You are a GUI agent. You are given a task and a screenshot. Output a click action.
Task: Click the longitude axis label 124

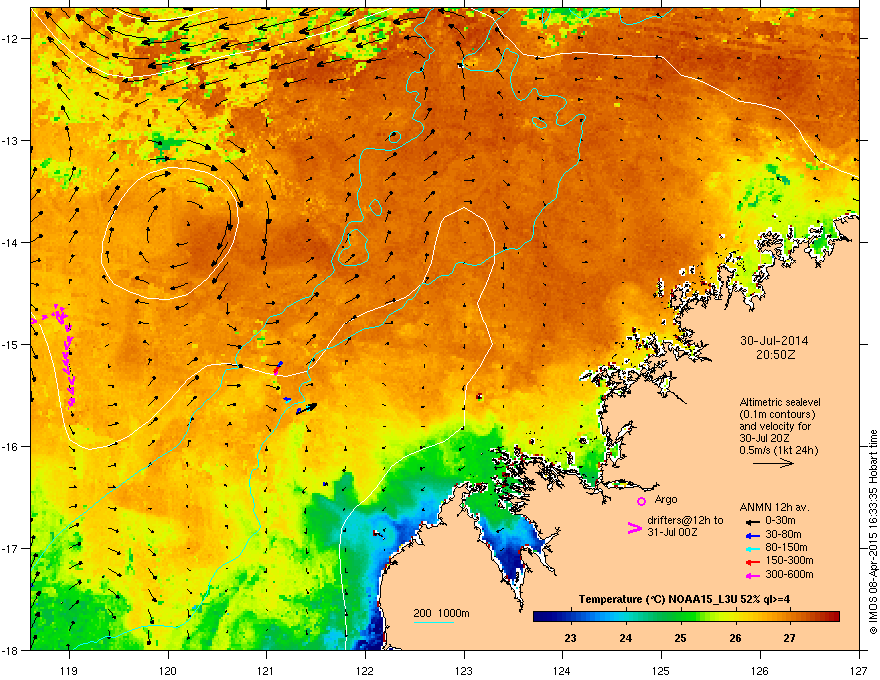click(x=562, y=671)
